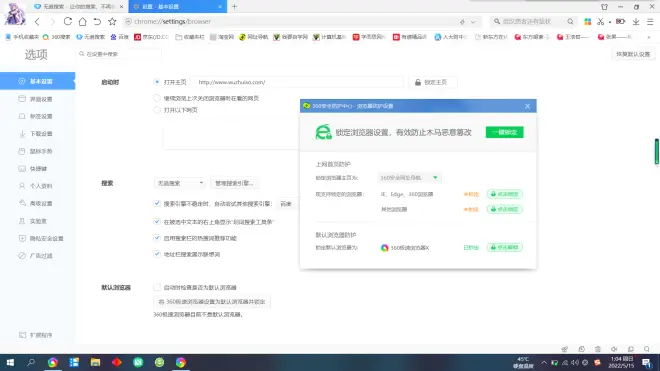Open the colorful apps grid icon in toolbar
The width and height of the screenshot is (660, 371).
click(588, 21)
